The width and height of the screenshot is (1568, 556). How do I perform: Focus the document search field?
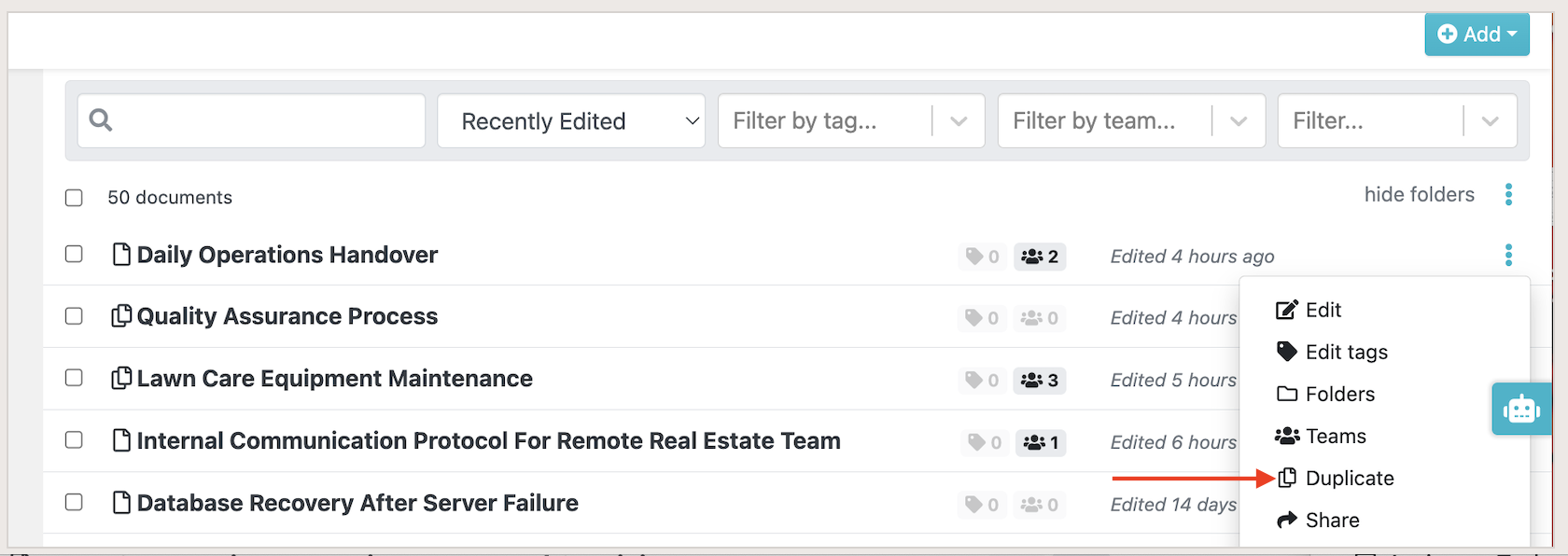point(251,120)
